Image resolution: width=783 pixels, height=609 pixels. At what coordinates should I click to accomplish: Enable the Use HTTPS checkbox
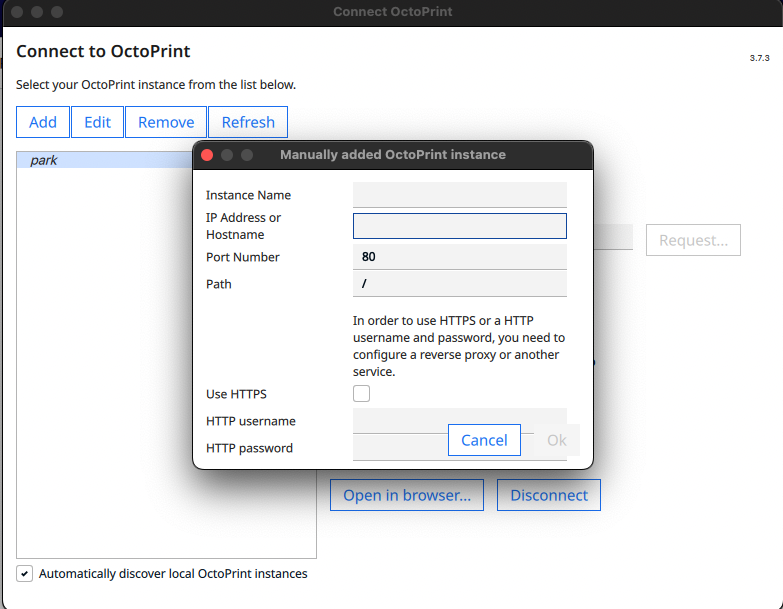[362, 393]
